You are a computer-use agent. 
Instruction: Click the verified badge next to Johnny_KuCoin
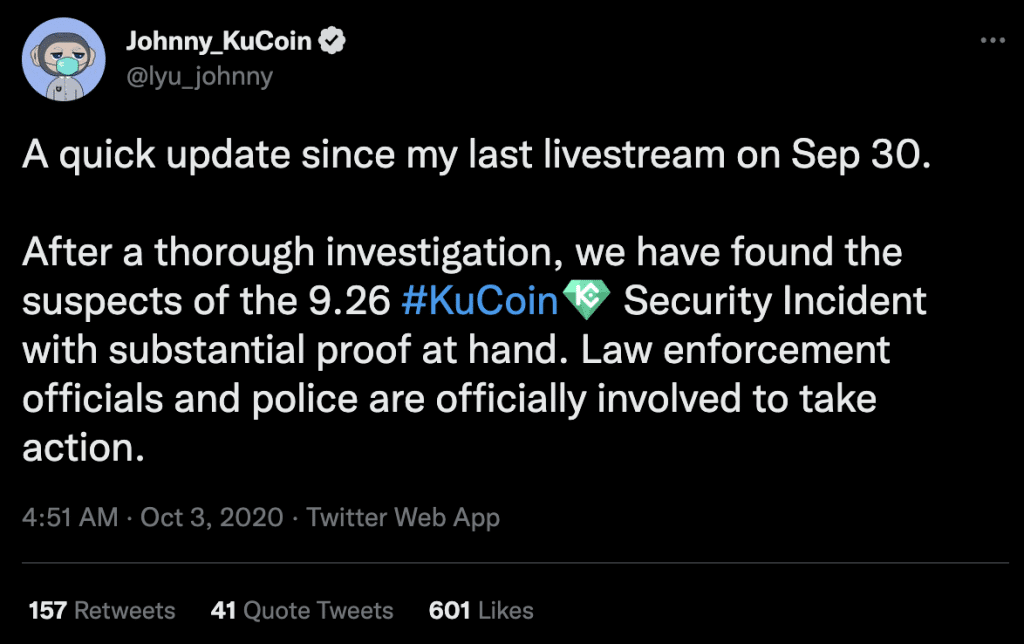pyautogui.click(x=331, y=40)
